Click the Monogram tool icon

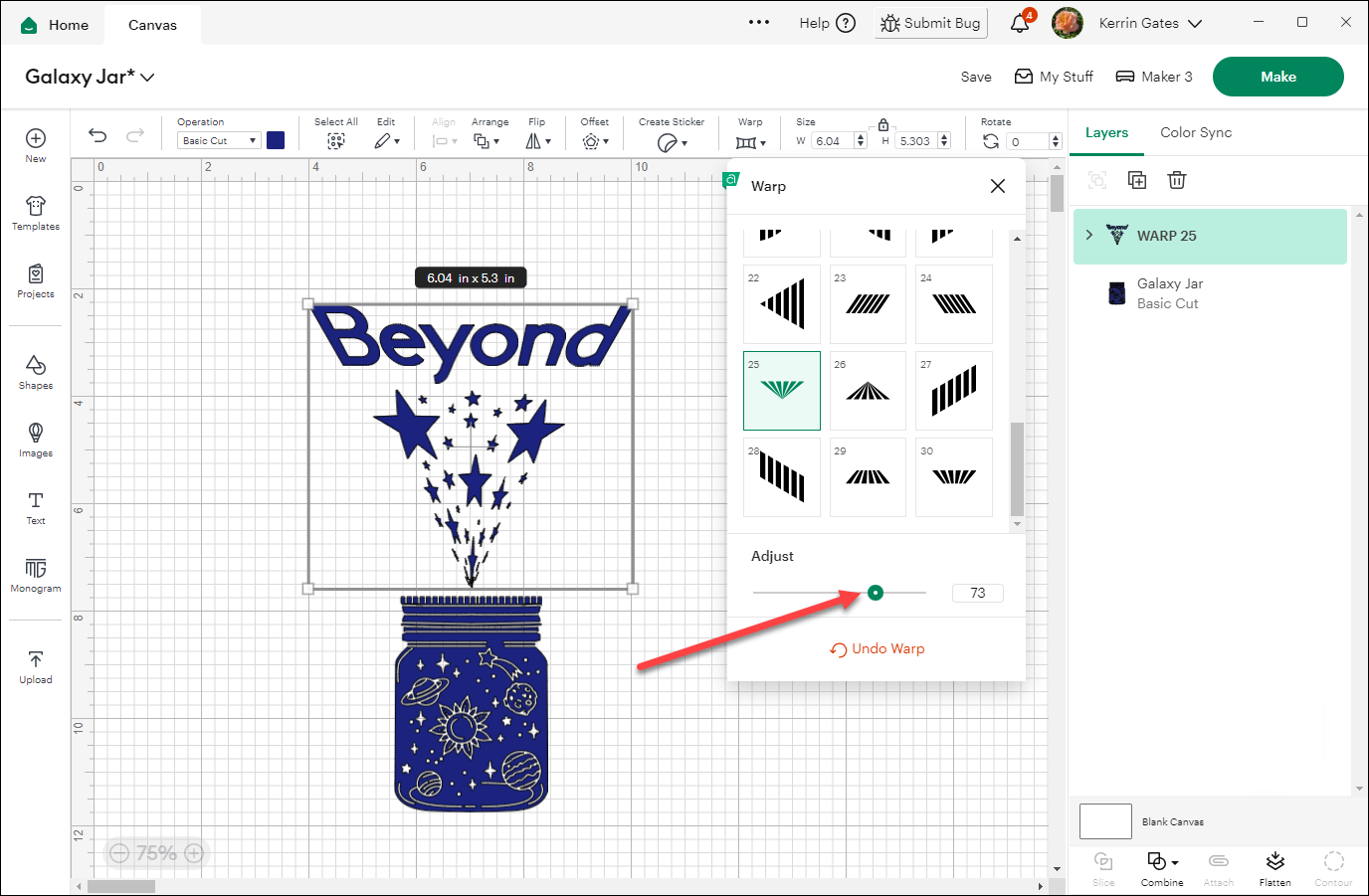click(36, 574)
